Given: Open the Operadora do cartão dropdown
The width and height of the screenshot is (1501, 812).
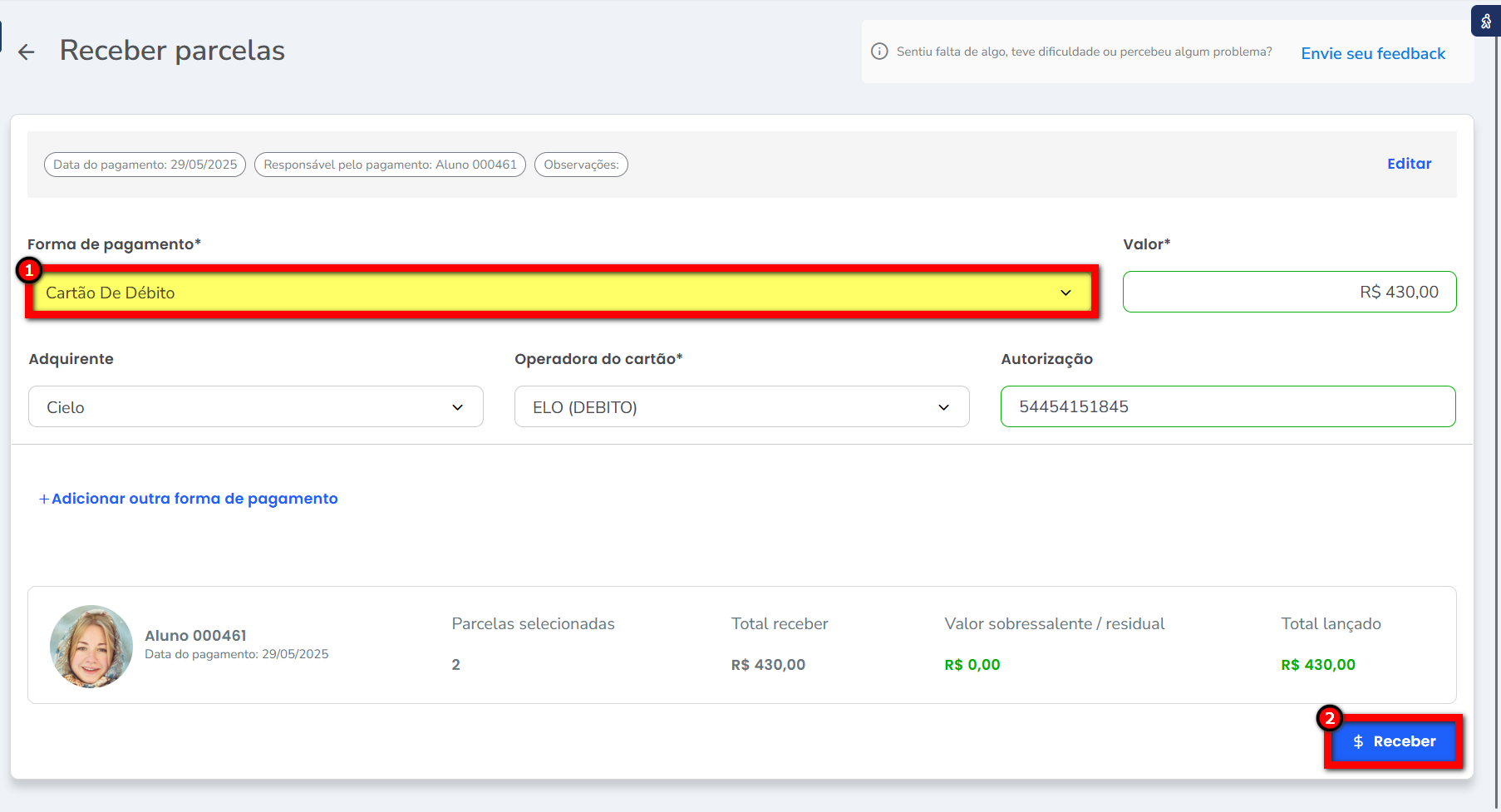Looking at the screenshot, I should click(741, 407).
